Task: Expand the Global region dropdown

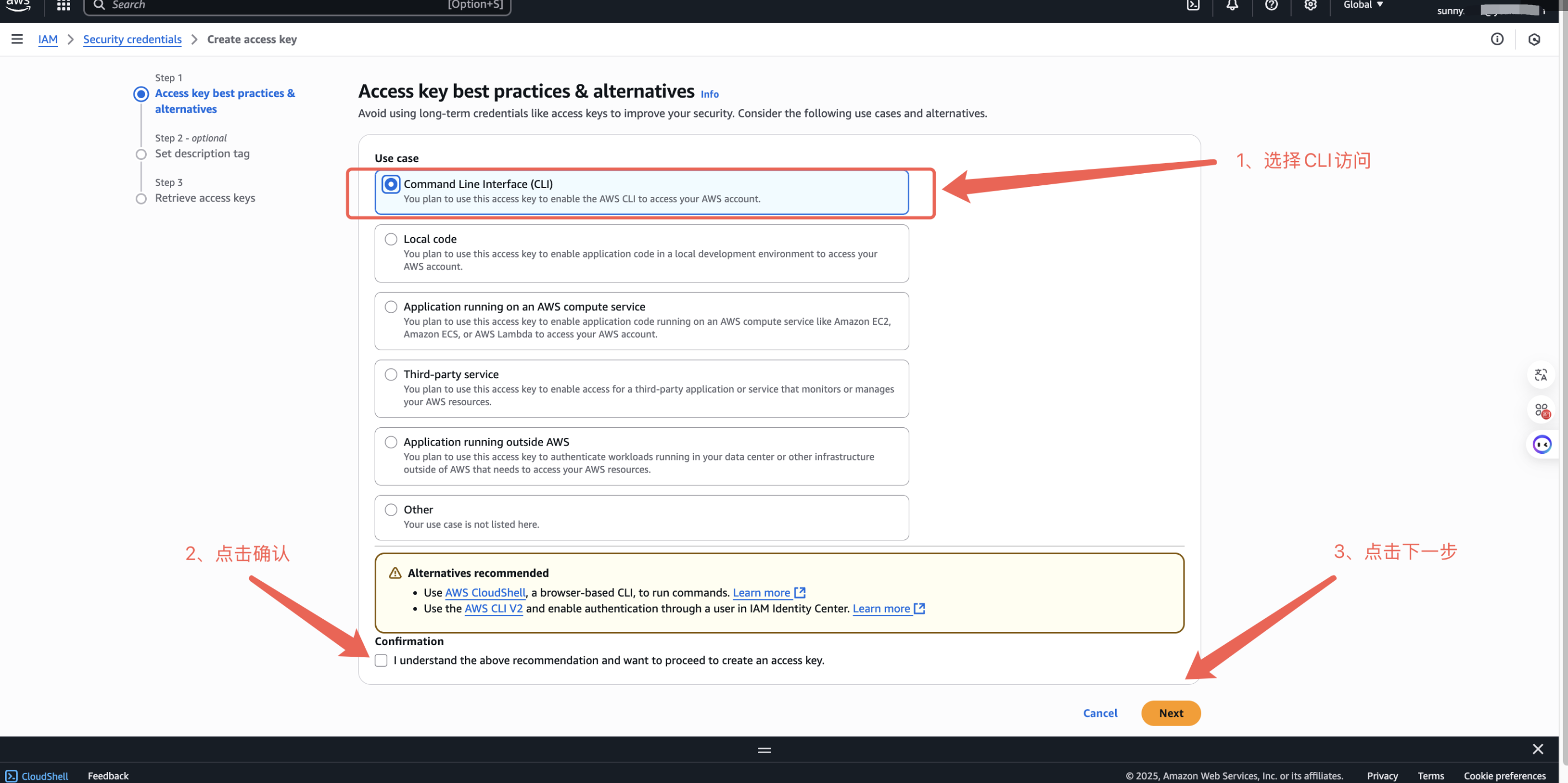Action: click(1363, 6)
